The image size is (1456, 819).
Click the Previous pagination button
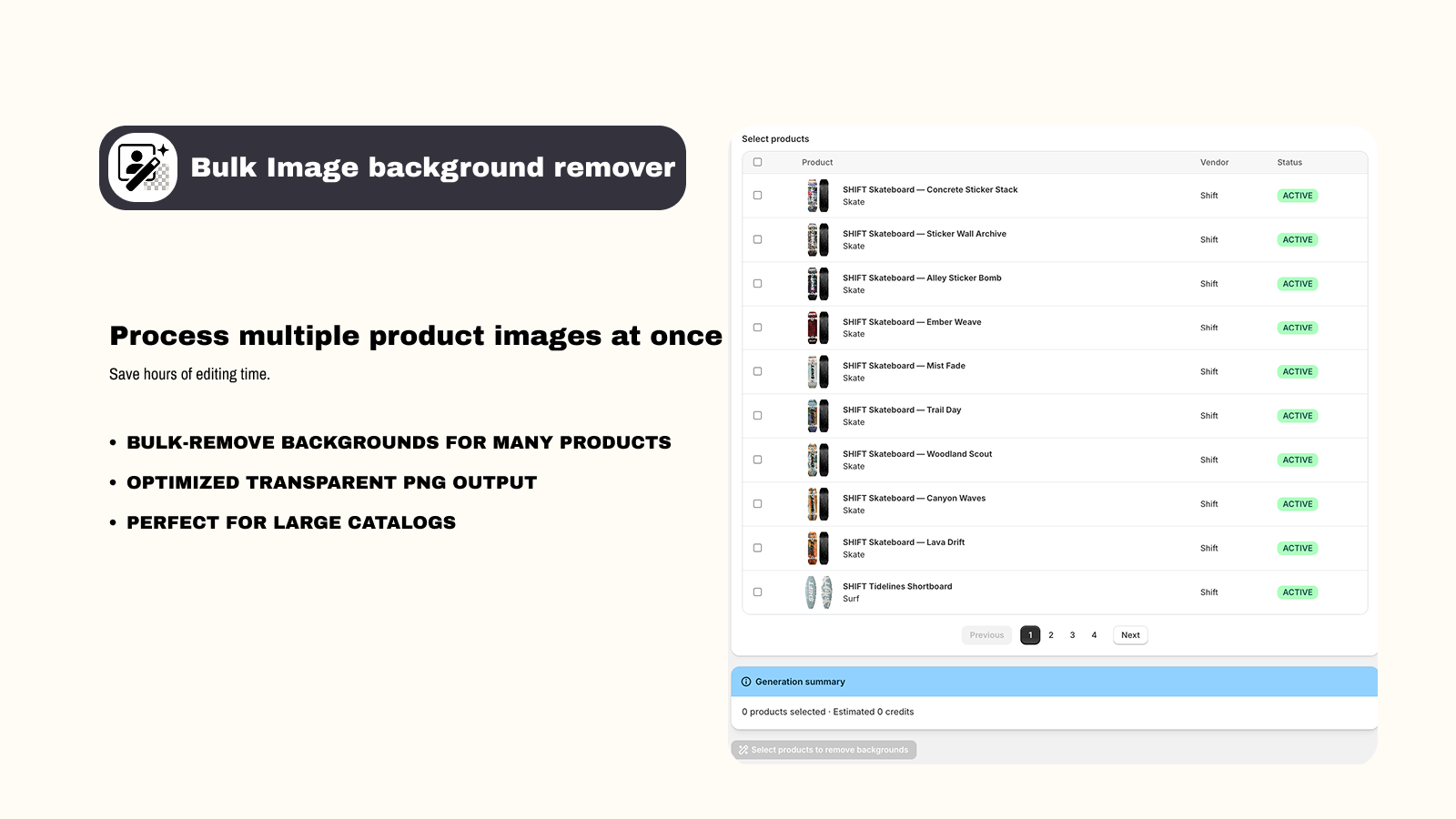tap(986, 634)
